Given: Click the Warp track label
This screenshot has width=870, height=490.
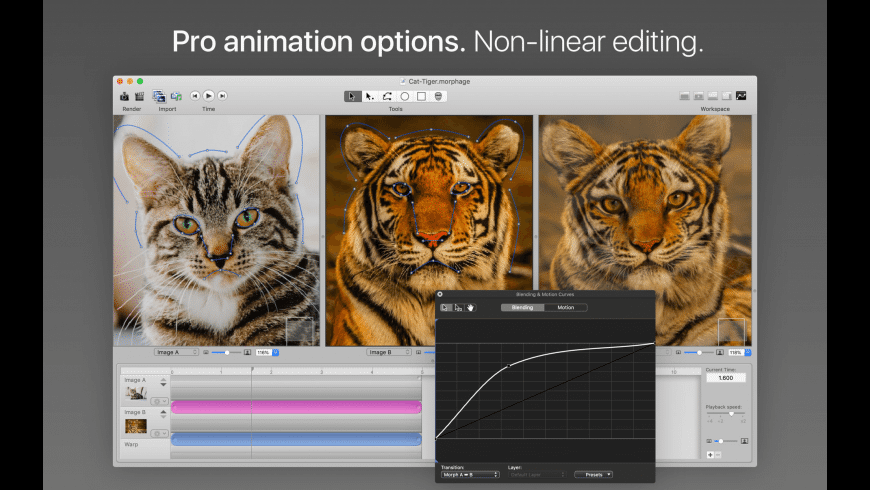Looking at the screenshot, I should coord(131,444).
